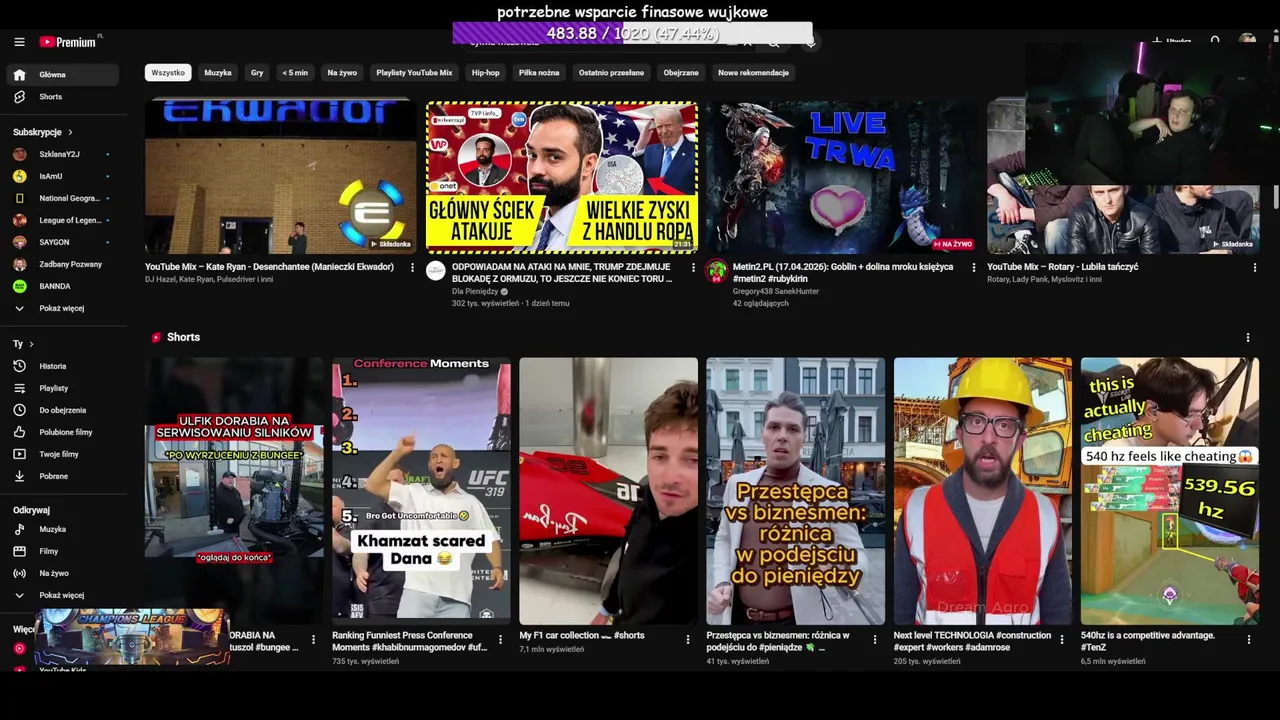Image resolution: width=1280 pixels, height=720 pixels.
Task: Open Filmy under Odkrywaj
Action: point(63,551)
